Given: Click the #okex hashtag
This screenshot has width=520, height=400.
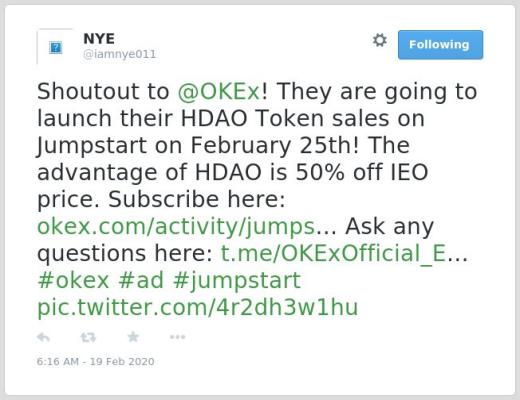Looking at the screenshot, I should 73,280.
